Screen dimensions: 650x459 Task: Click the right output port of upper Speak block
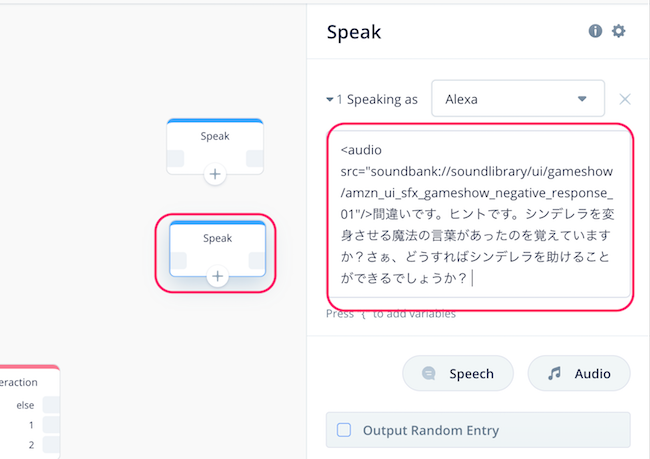click(255, 158)
